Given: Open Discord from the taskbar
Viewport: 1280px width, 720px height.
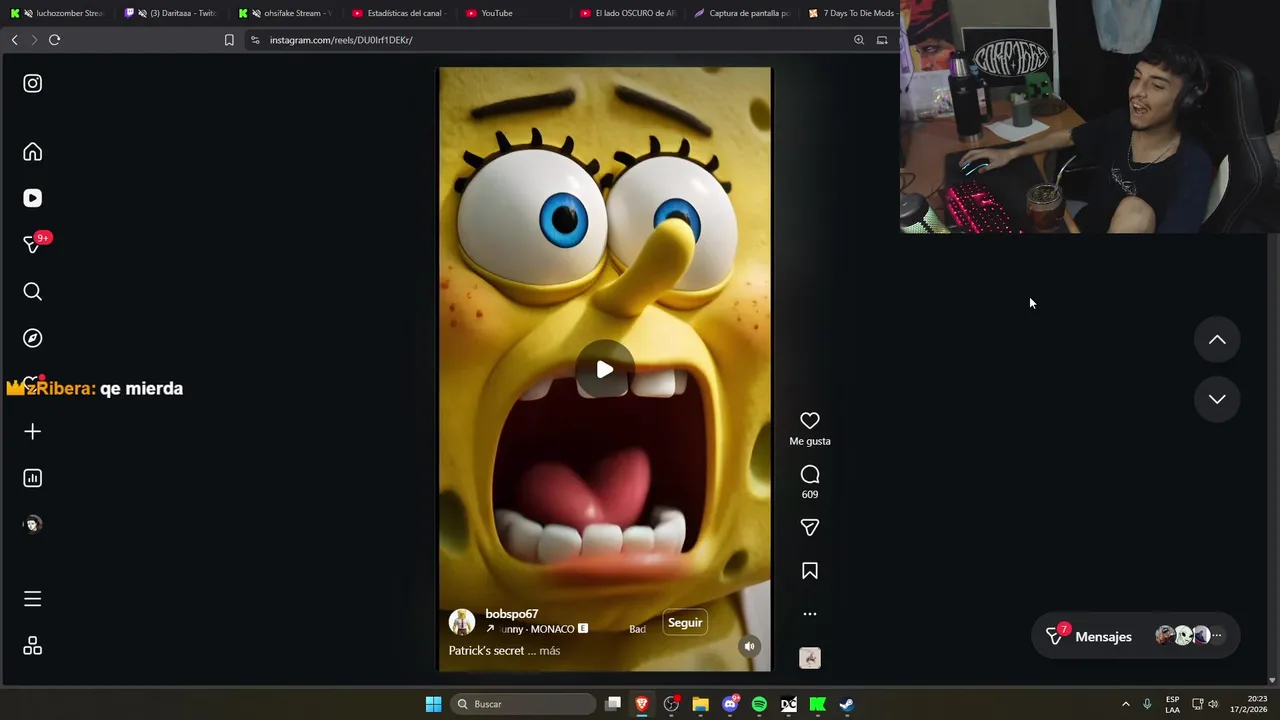Looking at the screenshot, I should pos(730,704).
